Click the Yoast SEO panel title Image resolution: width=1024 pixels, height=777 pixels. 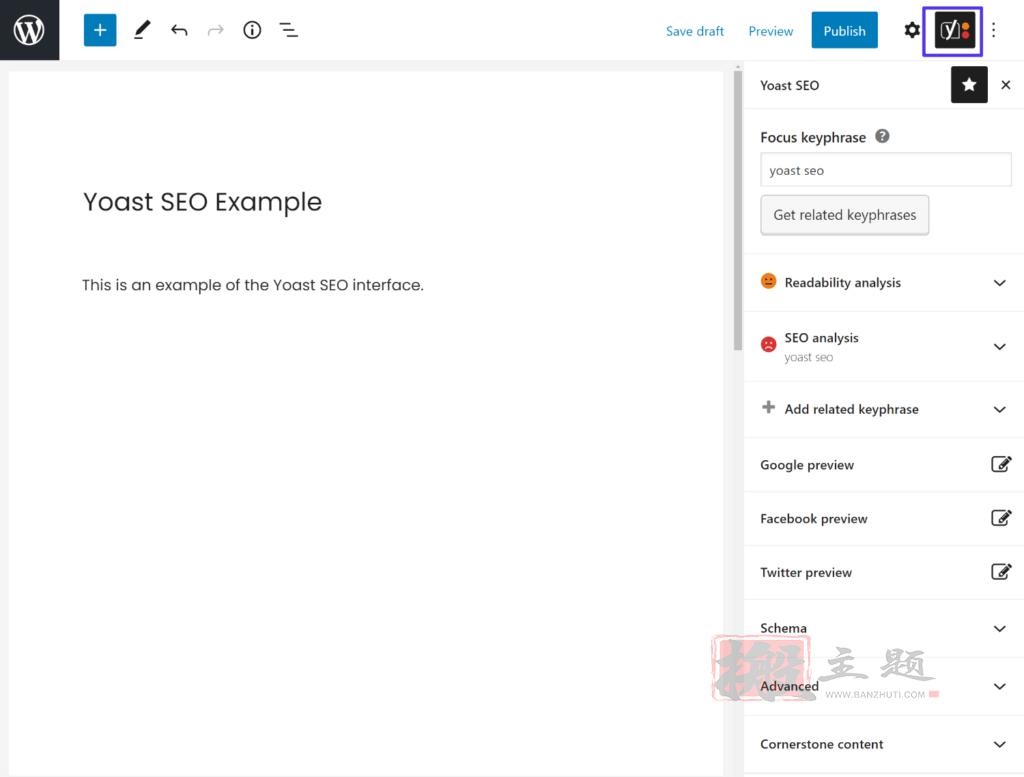790,86
